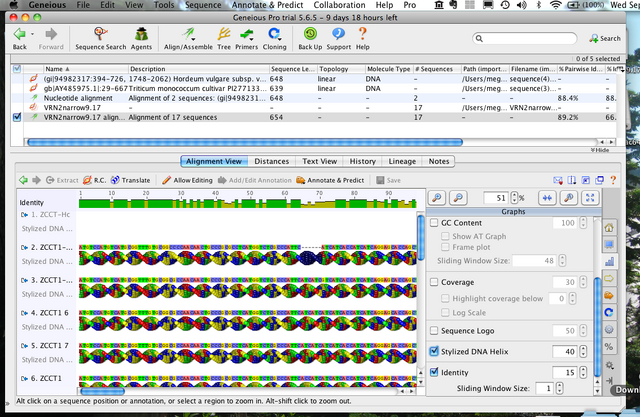Click the zoom to 100% arrows button
This screenshot has height=417, width=640.
click(547, 198)
